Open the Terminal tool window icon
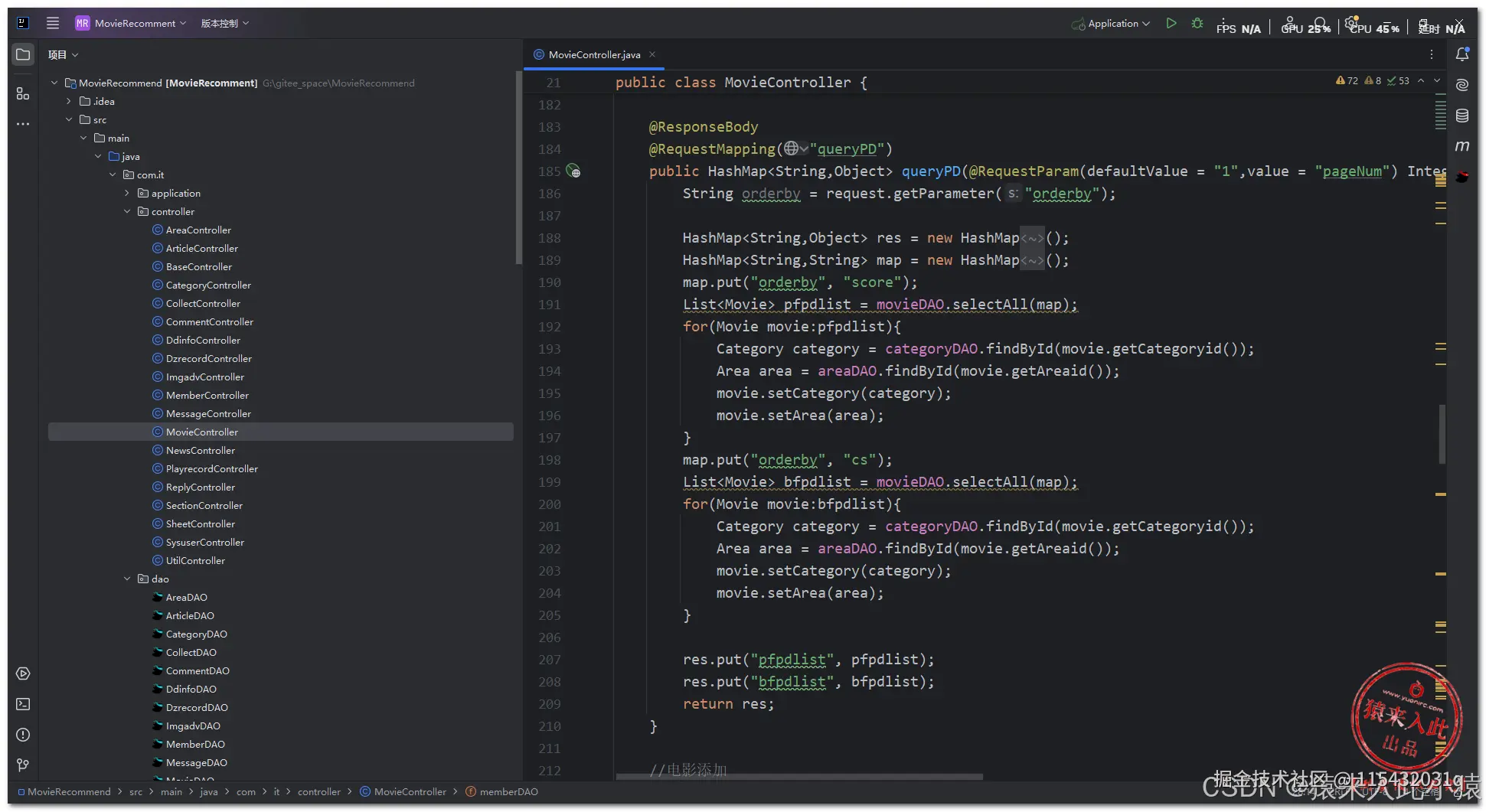Viewport: 1486px width, 812px height. (23, 704)
